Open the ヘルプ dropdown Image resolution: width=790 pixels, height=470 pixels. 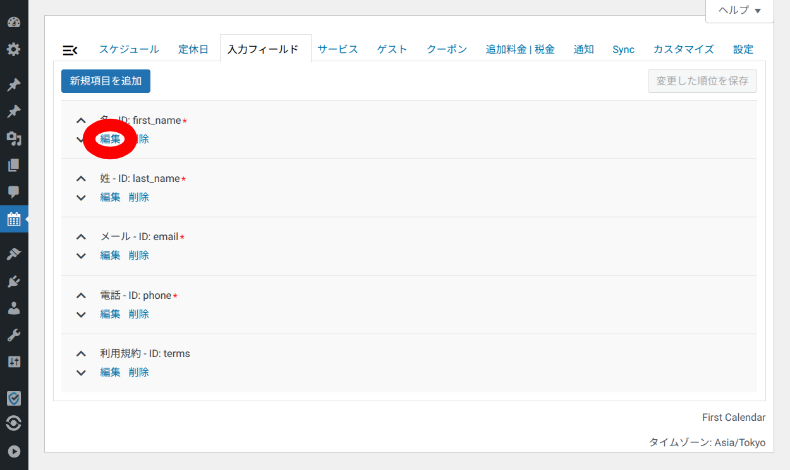click(739, 10)
